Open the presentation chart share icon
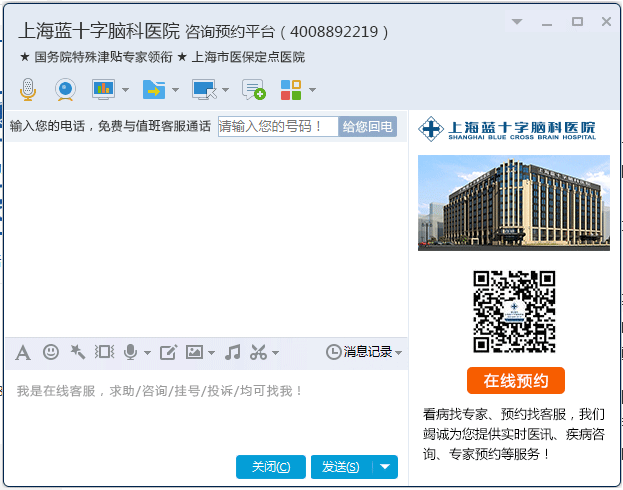Viewport: 623px width, 490px height. click(103, 89)
